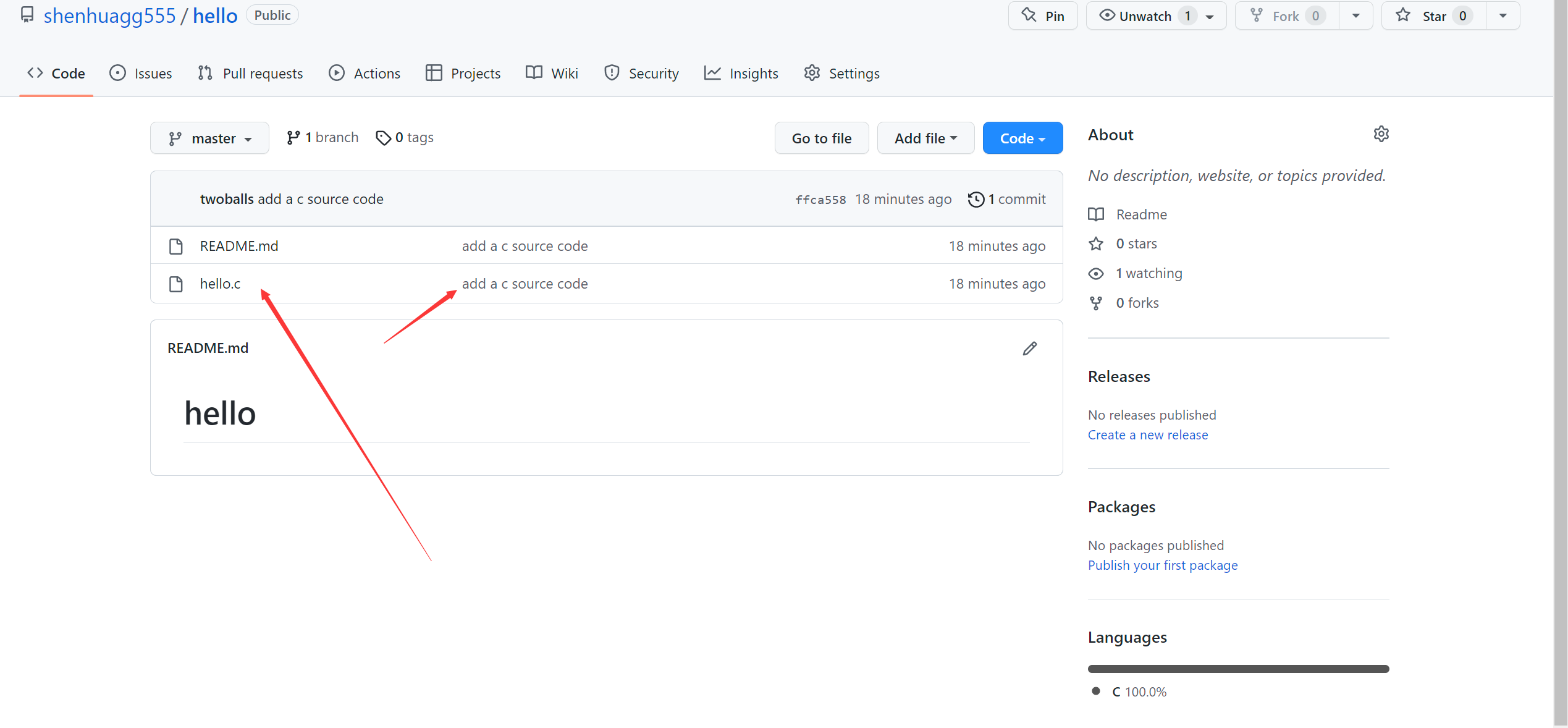The width and height of the screenshot is (1568, 728).
Task: Open the Pull requests tab
Action: (x=250, y=74)
